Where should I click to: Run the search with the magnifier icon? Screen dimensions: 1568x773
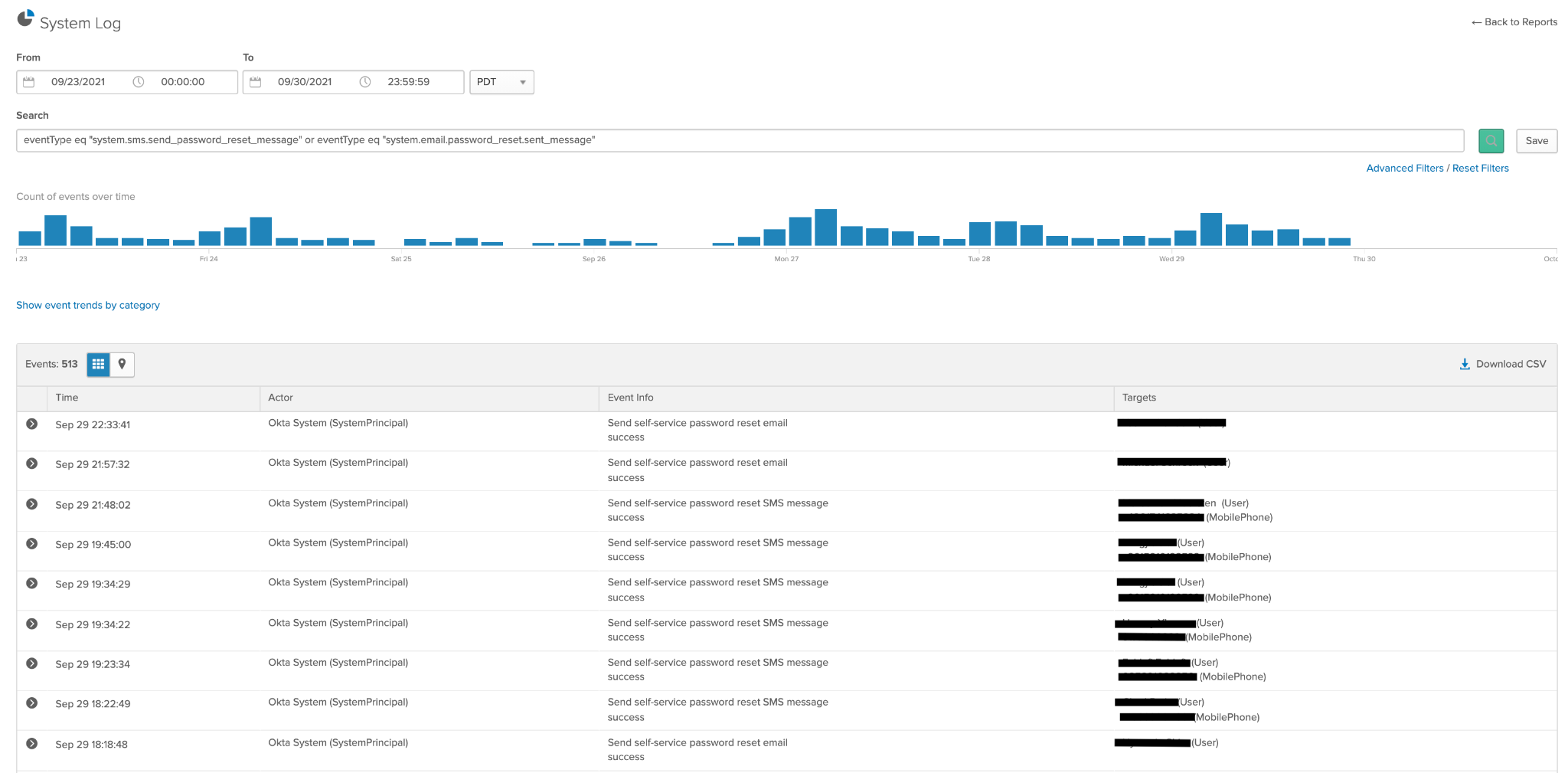pos(1491,141)
